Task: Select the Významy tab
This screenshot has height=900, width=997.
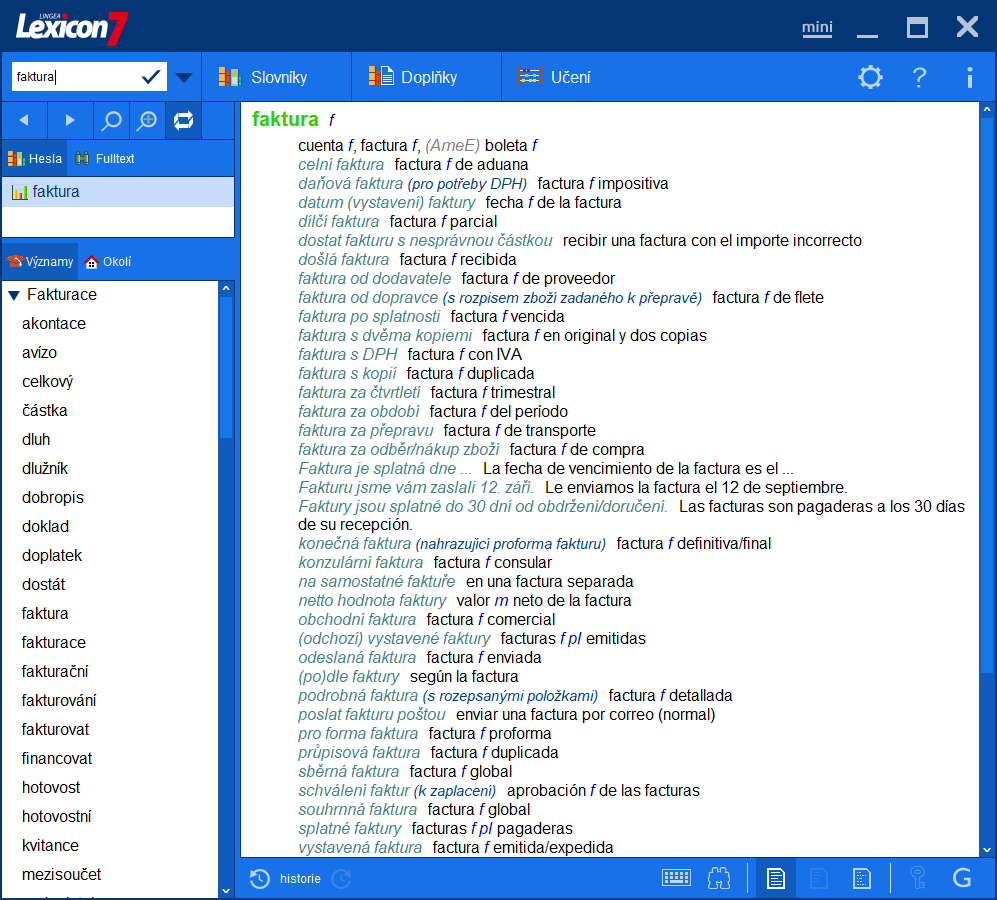Action: click(x=41, y=261)
